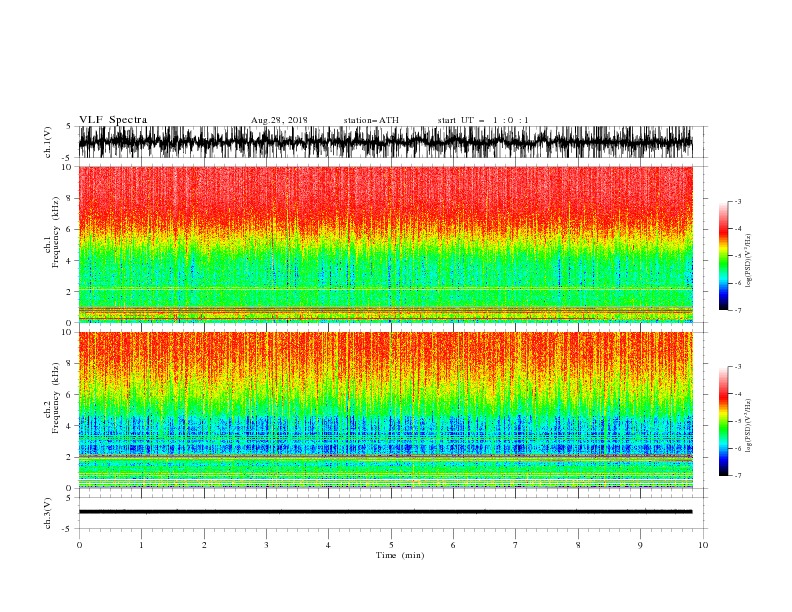Click the 2 kHz horizontal line in ch.2 spectrogram

(x=385, y=456)
